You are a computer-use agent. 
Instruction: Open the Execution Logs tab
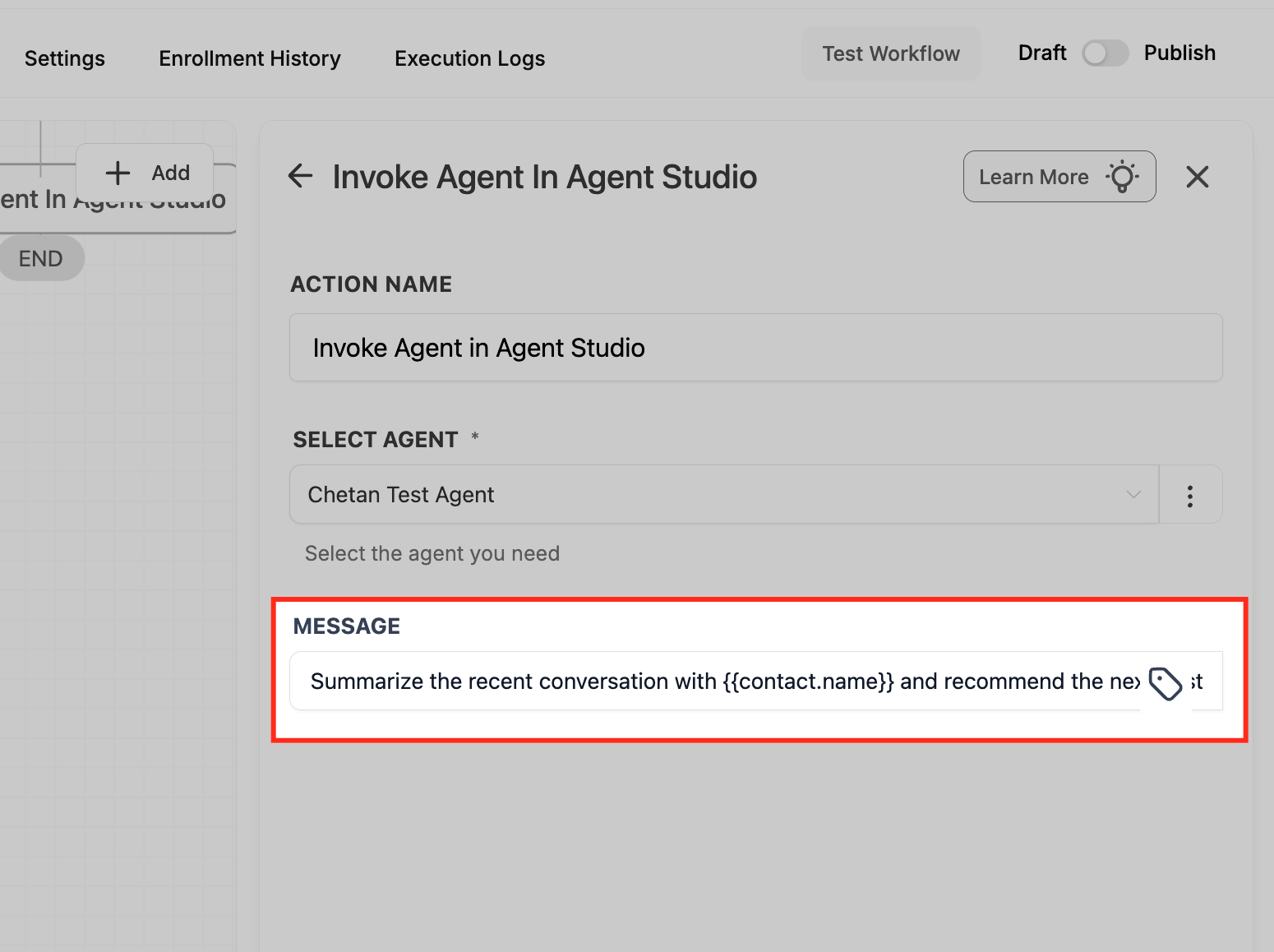[x=470, y=58]
